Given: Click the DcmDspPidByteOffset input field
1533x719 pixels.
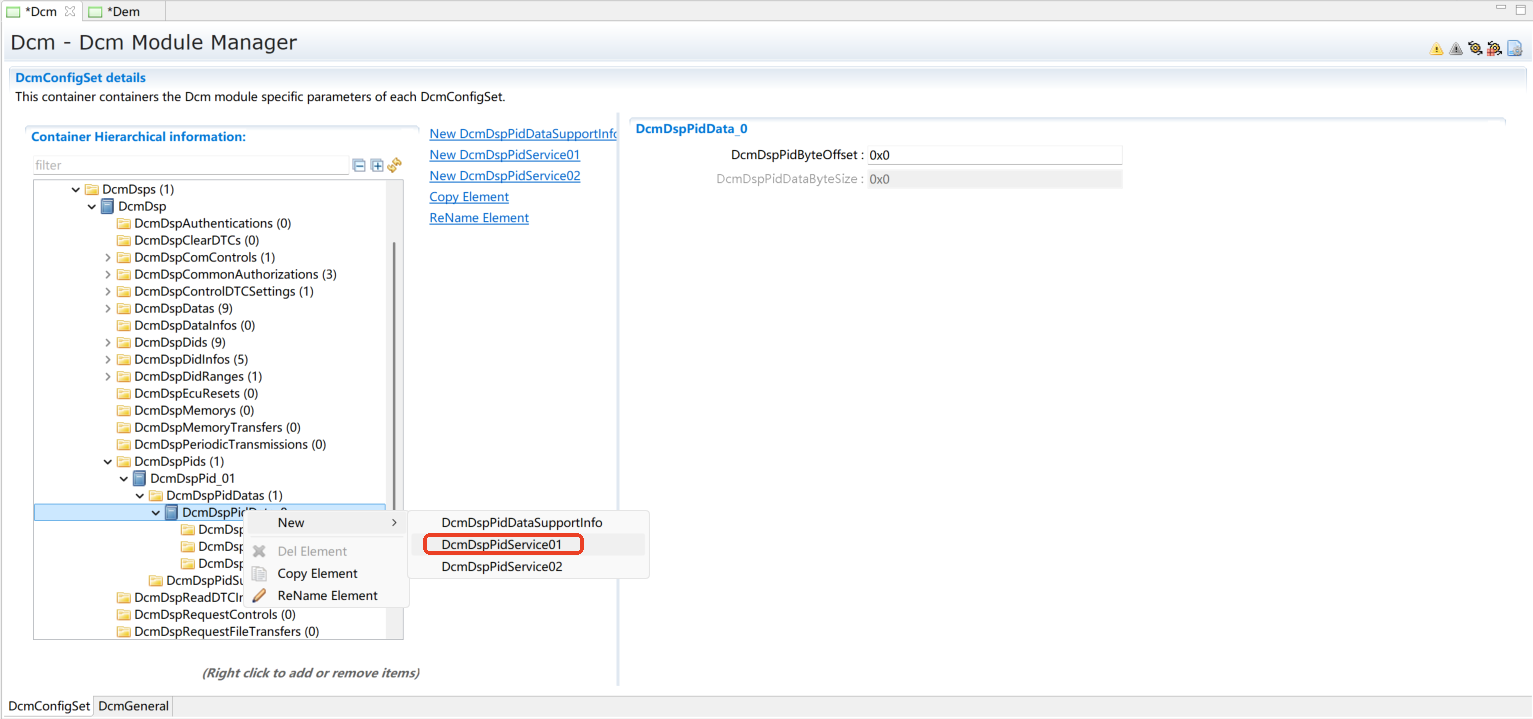Looking at the screenshot, I should [993, 155].
